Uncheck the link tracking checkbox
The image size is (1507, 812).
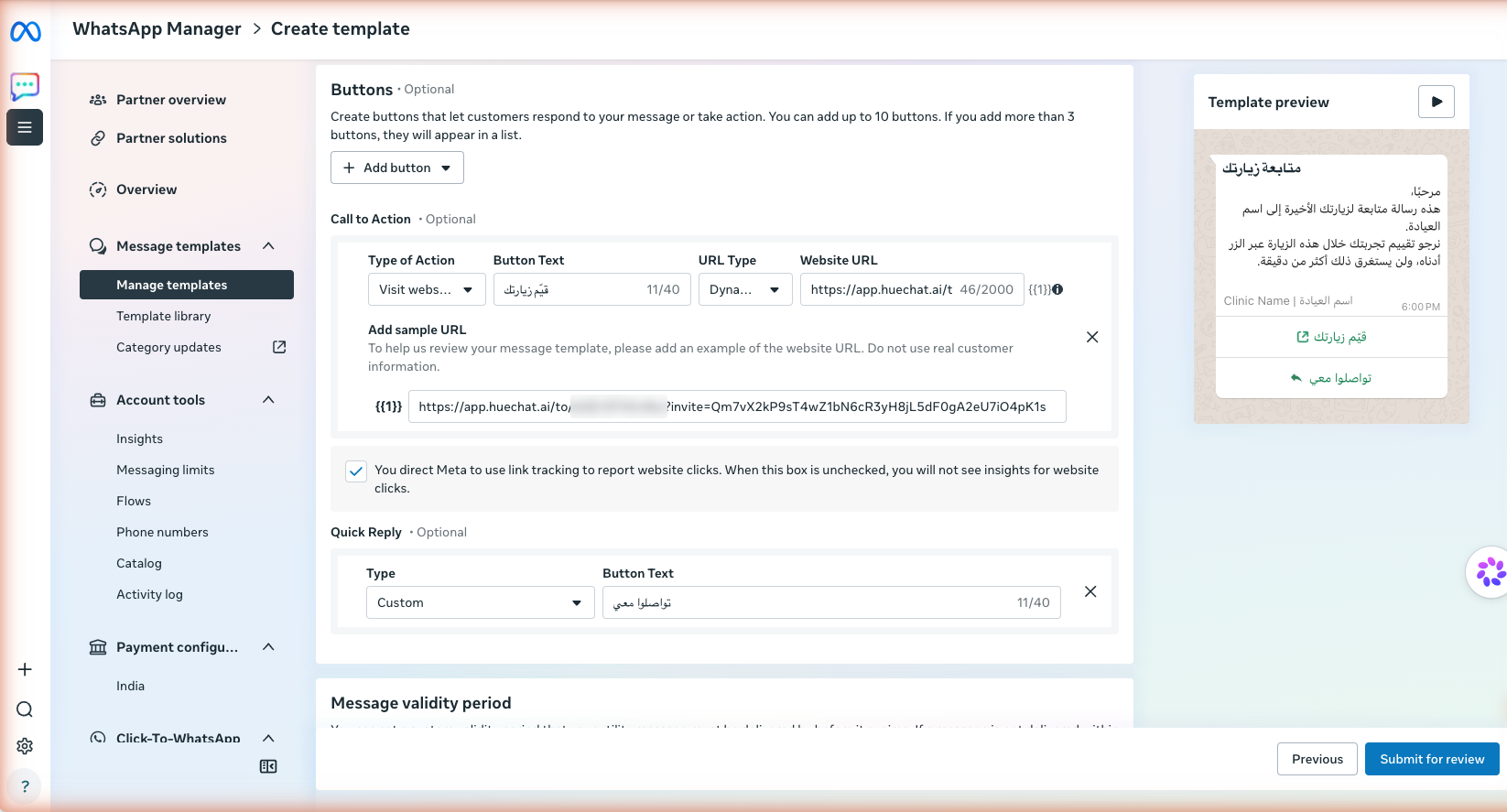point(356,471)
